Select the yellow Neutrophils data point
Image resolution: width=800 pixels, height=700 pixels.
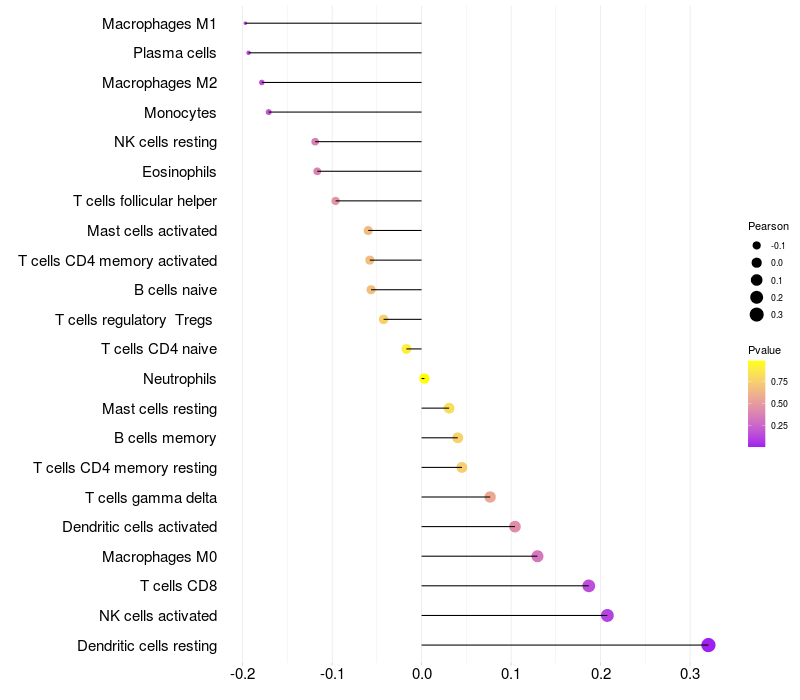[424, 379]
